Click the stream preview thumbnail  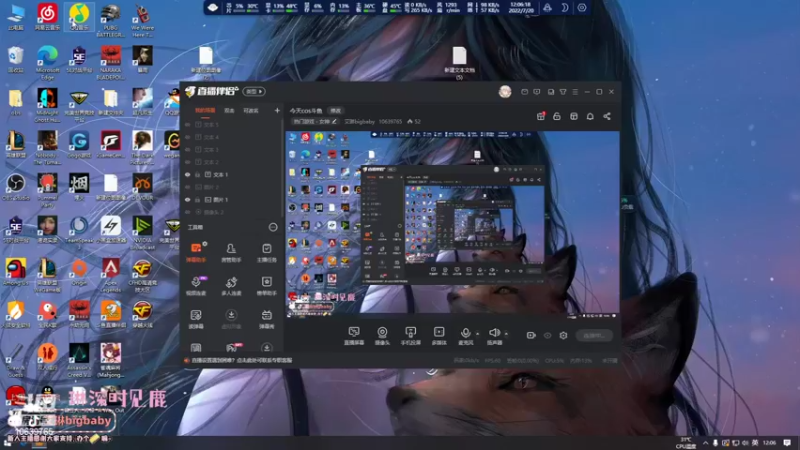tap(452, 223)
